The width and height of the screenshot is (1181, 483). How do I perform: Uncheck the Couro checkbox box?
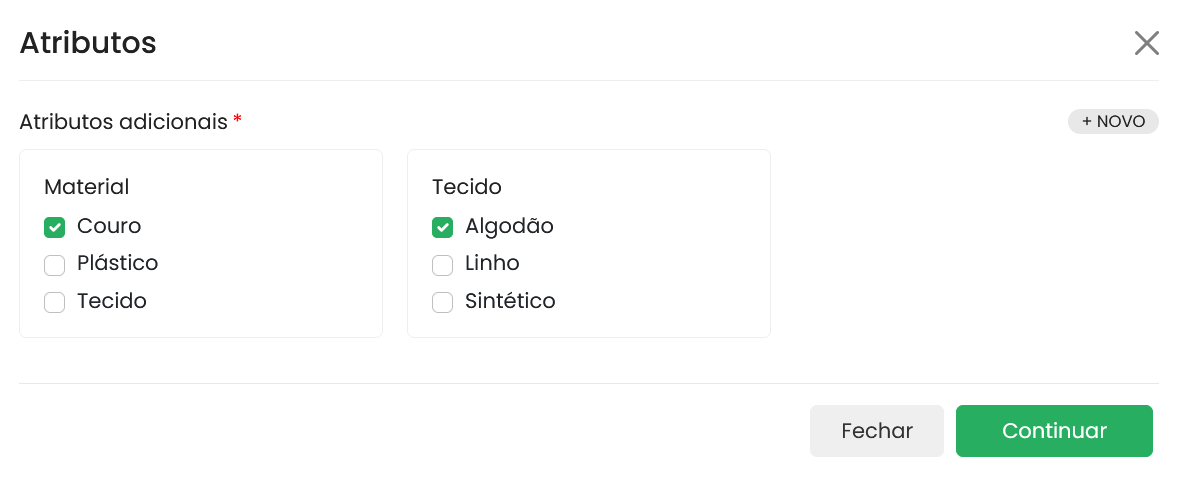click(55, 228)
